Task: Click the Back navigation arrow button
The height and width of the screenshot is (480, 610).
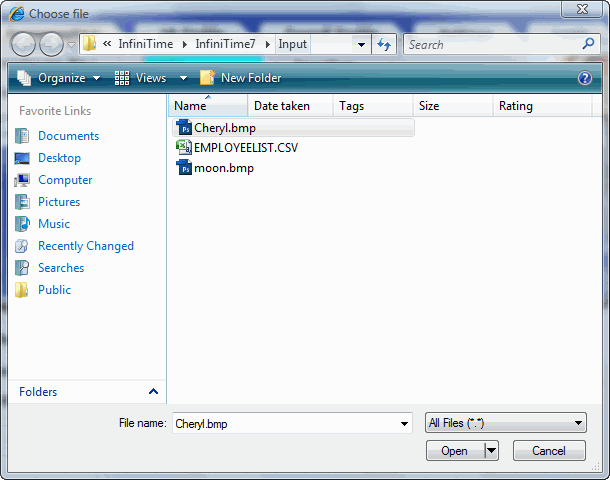Action: coord(24,44)
